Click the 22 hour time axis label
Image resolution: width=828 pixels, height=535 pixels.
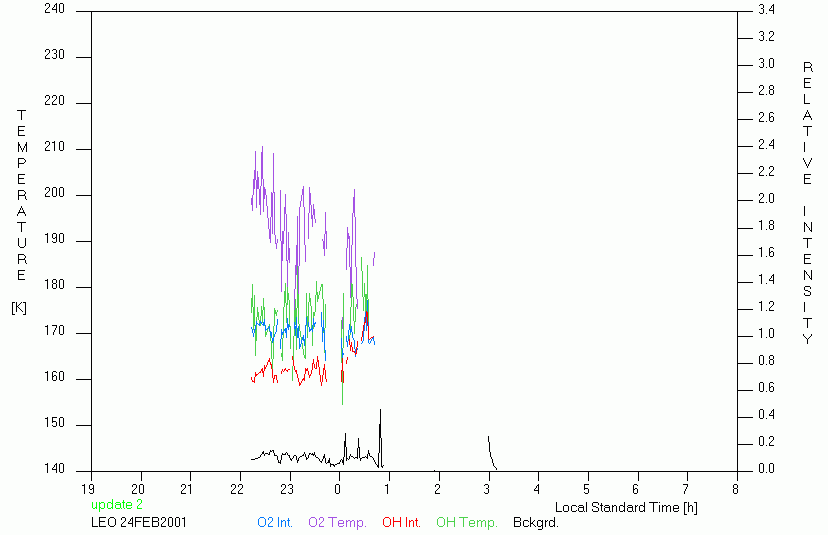point(237,489)
